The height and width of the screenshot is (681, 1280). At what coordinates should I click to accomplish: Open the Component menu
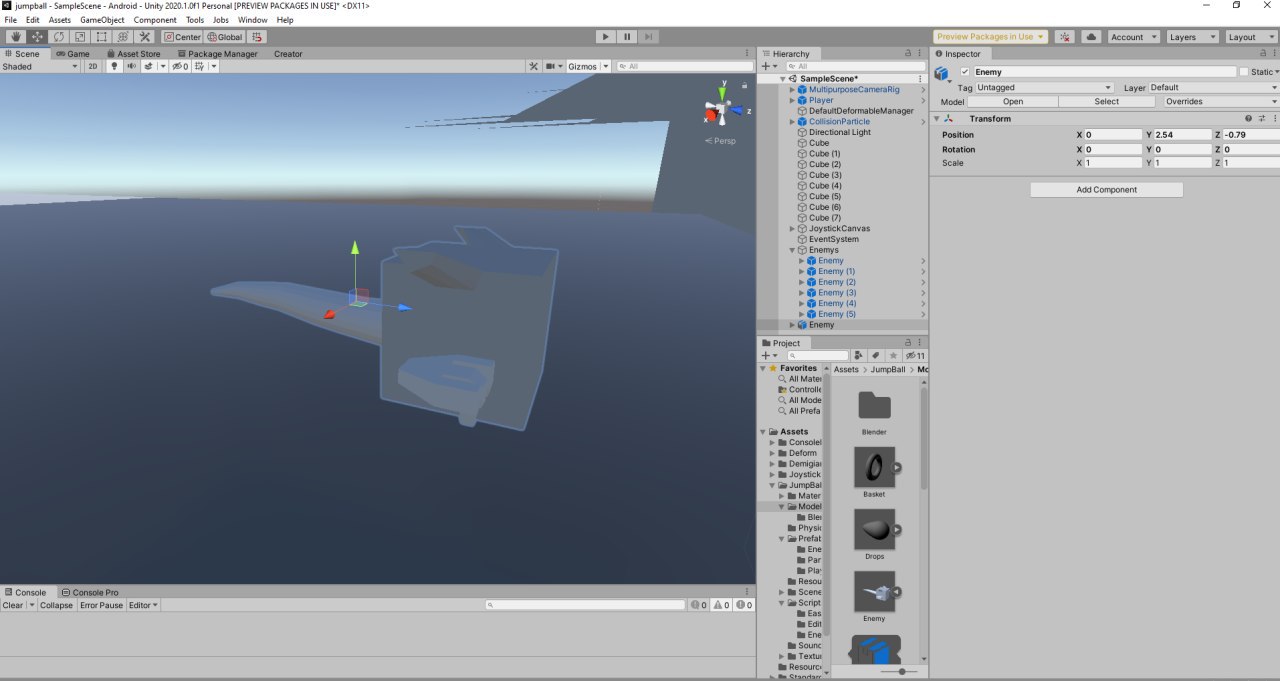(155, 20)
